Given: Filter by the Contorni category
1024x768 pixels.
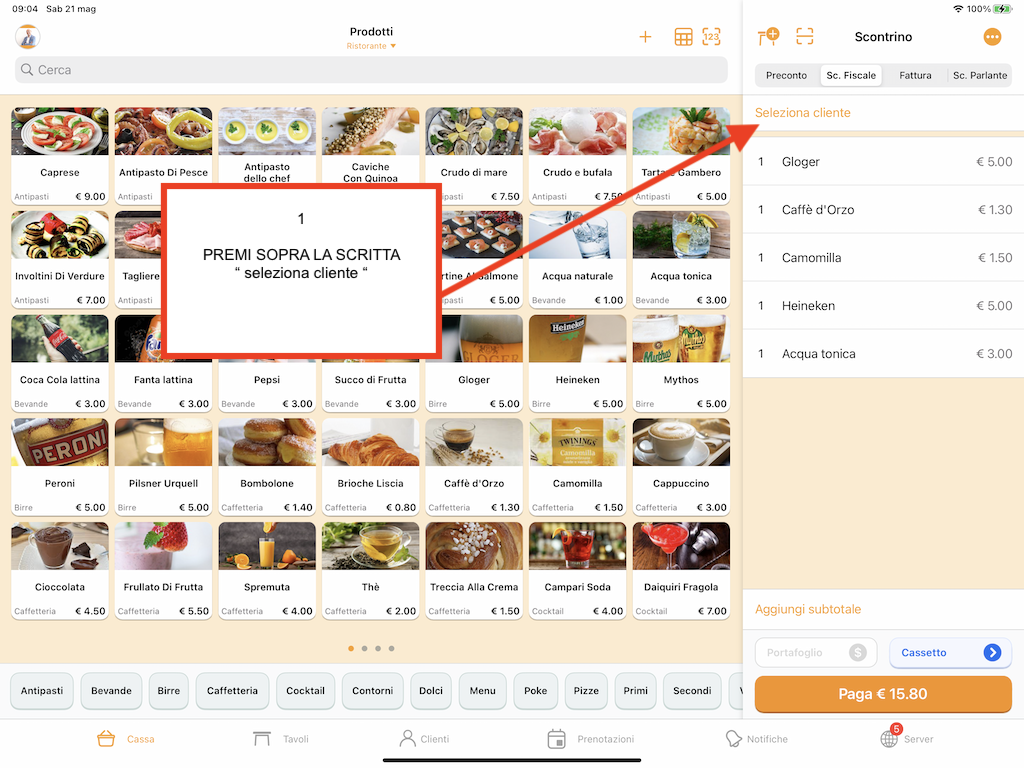Looking at the screenshot, I should 372,690.
